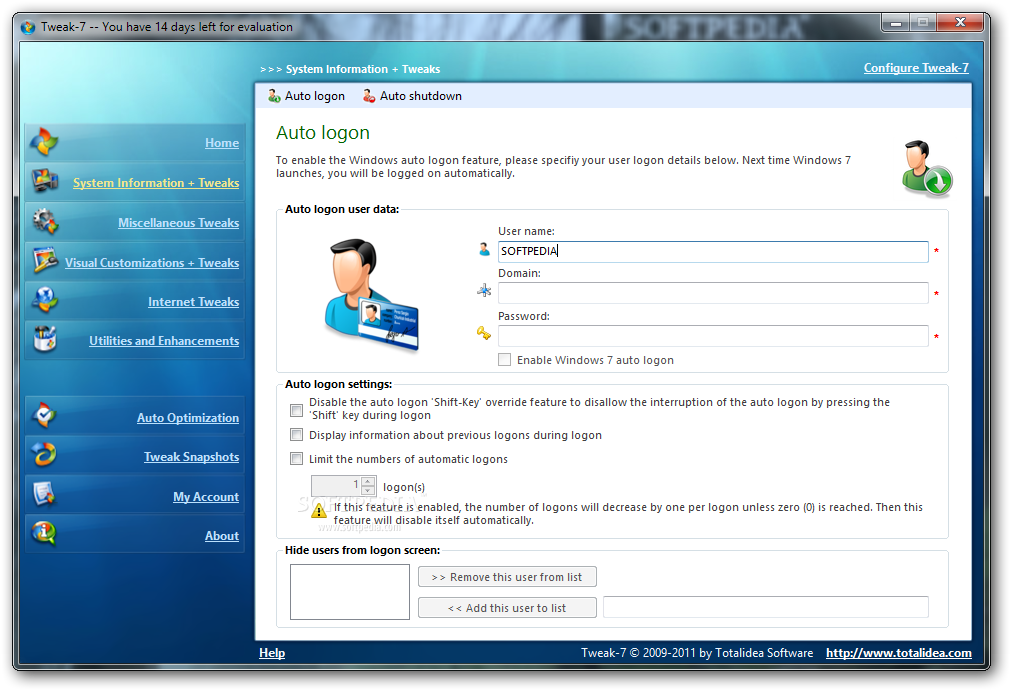This screenshot has width=1011, height=691.
Task: Click the System Information + Tweaks sidebar icon
Action: click(x=45, y=181)
